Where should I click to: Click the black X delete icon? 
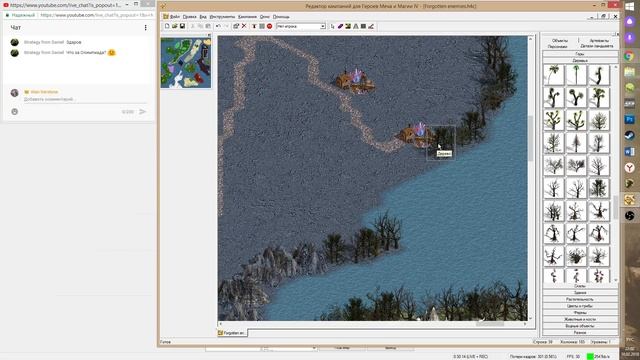tap(244, 26)
